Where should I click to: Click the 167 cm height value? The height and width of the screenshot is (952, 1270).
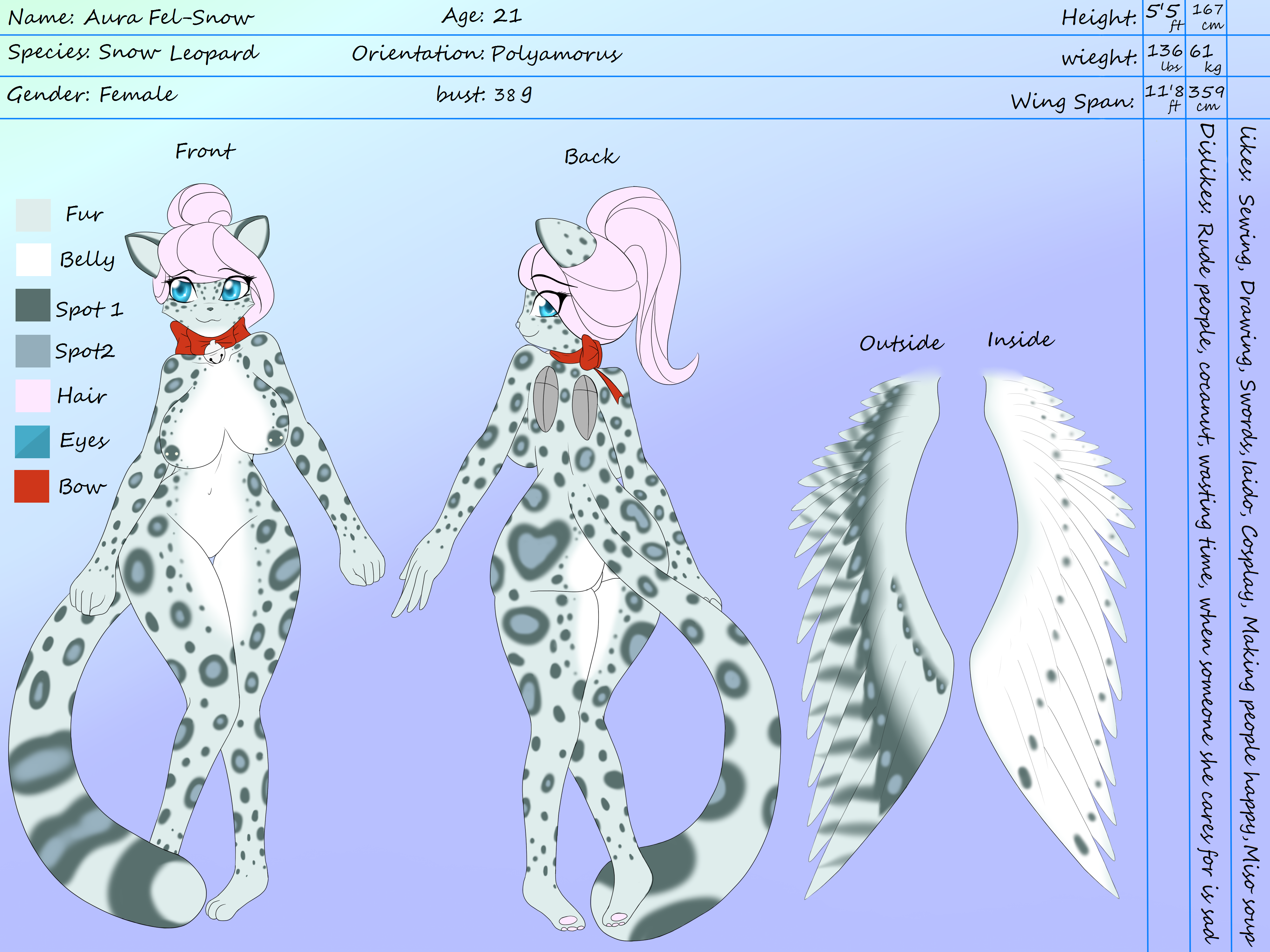(1207, 17)
